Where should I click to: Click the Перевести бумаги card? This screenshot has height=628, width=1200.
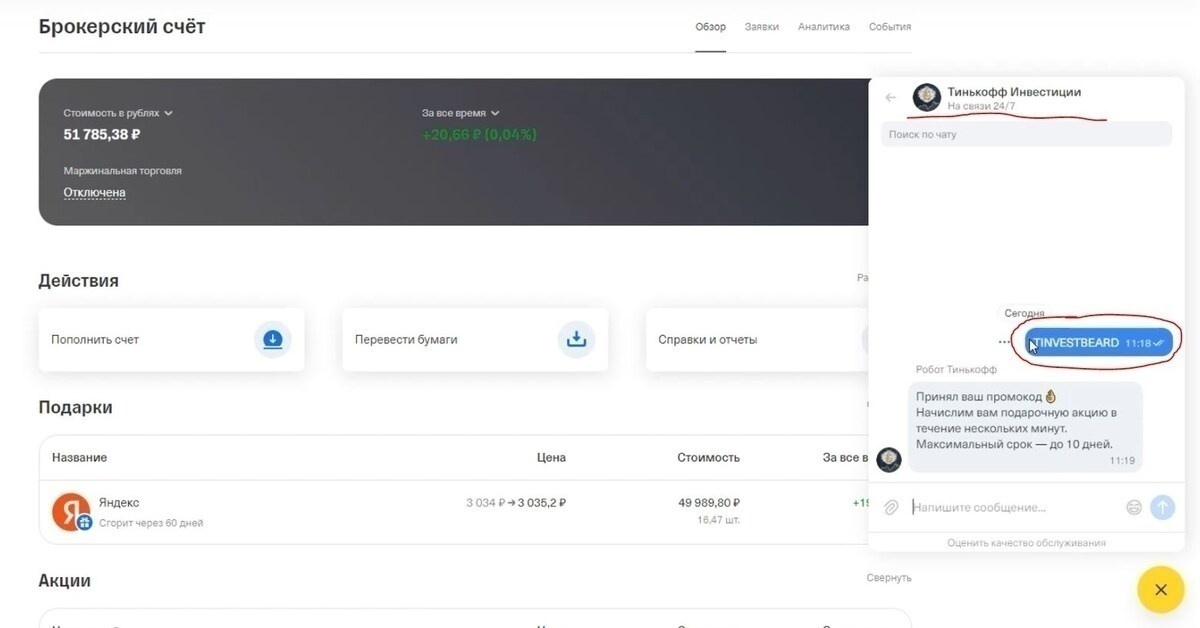click(x=475, y=340)
